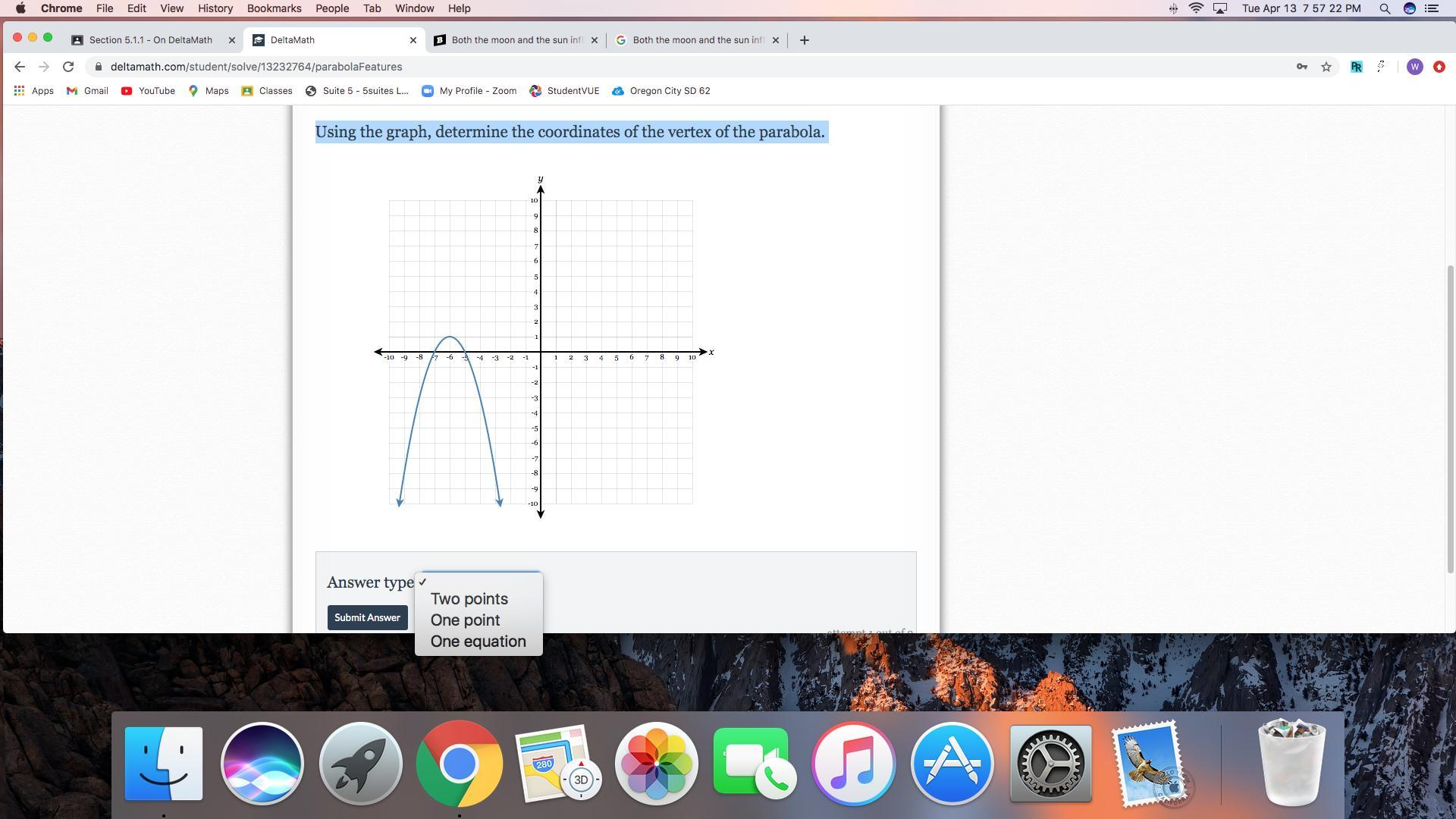Click the Chrome reload page icon

point(68,67)
